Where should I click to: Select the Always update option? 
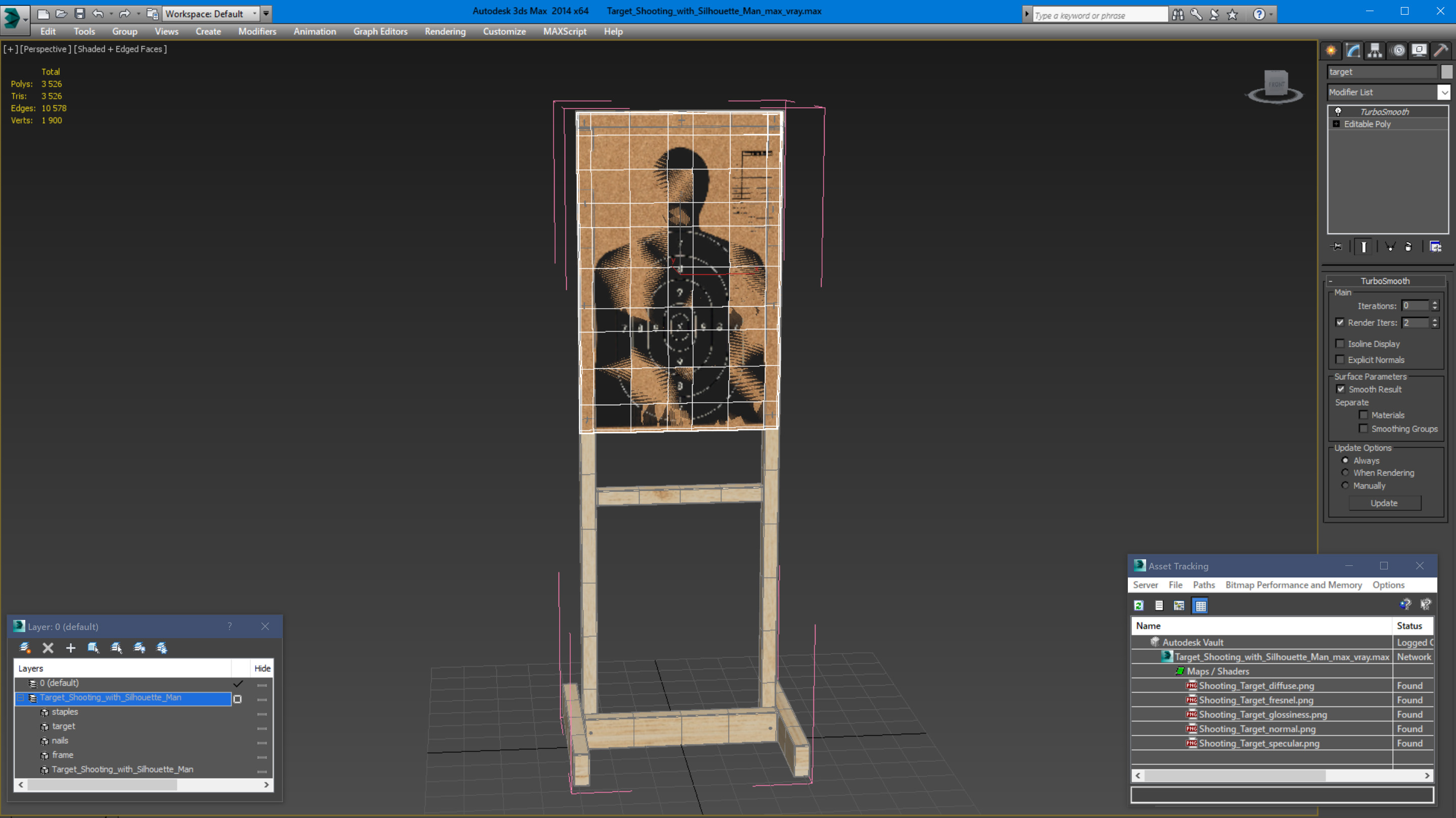point(1345,460)
